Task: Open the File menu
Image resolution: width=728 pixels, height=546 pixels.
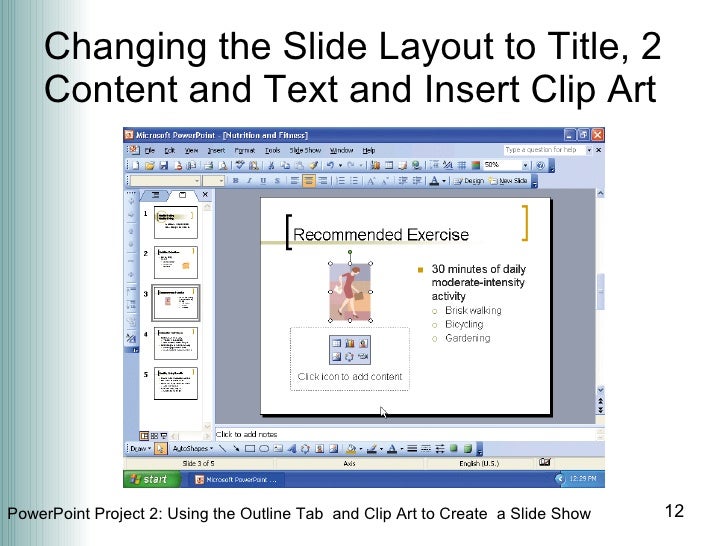Action: pos(150,150)
